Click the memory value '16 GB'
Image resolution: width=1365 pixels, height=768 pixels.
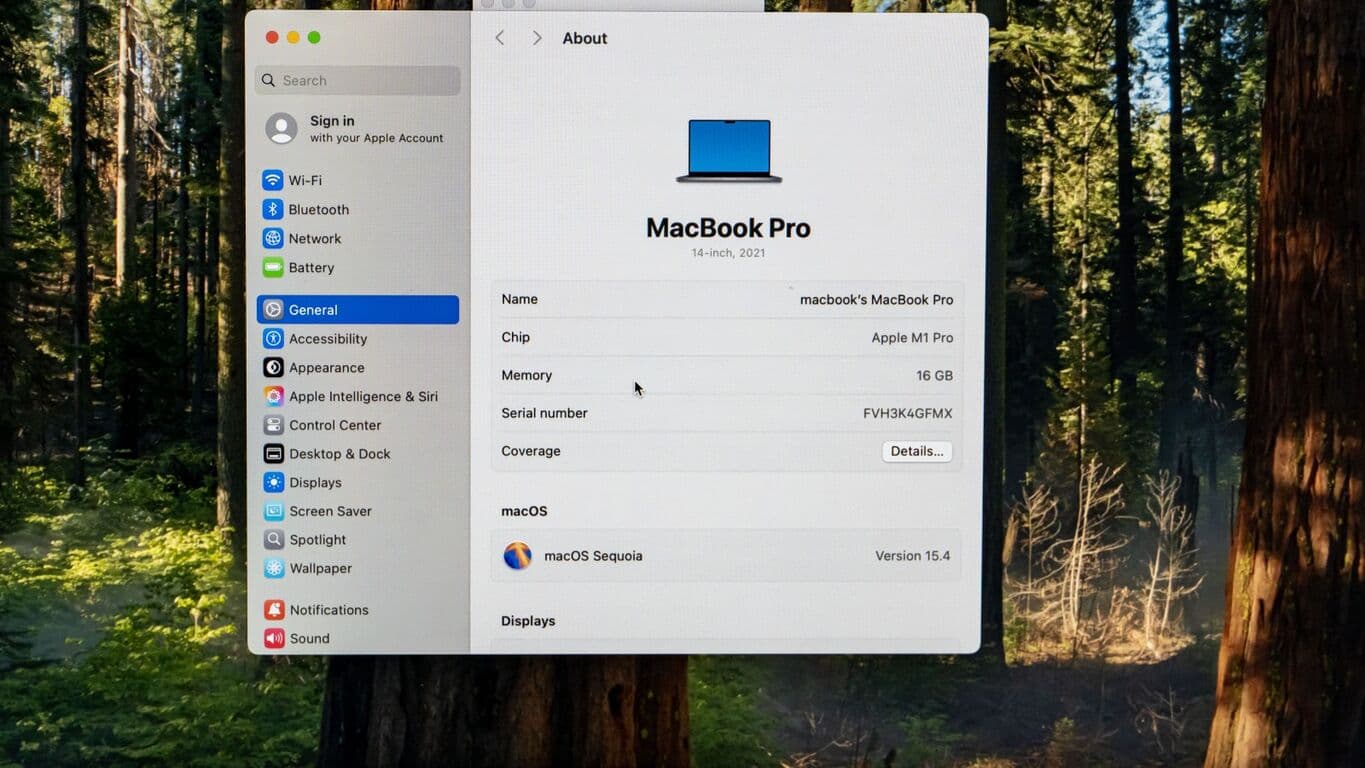pyautogui.click(x=934, y=376)
